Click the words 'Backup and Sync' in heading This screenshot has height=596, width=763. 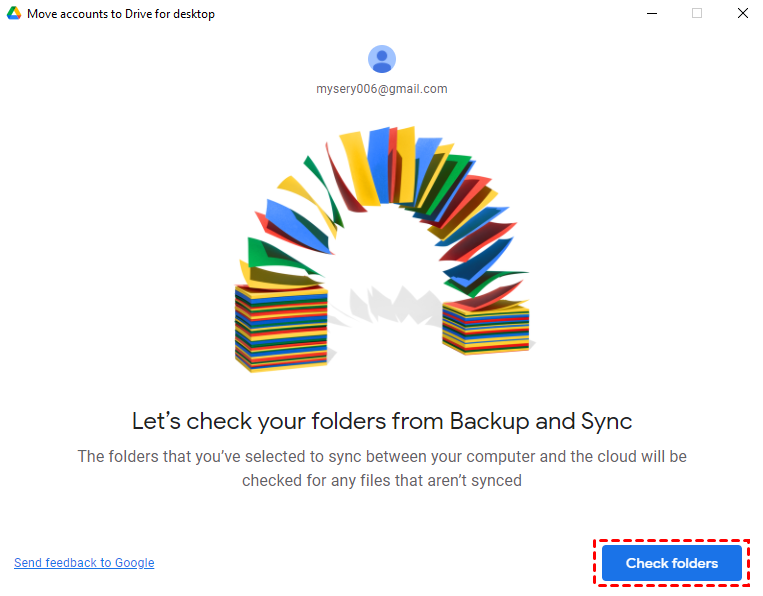[x=541, y=420]
